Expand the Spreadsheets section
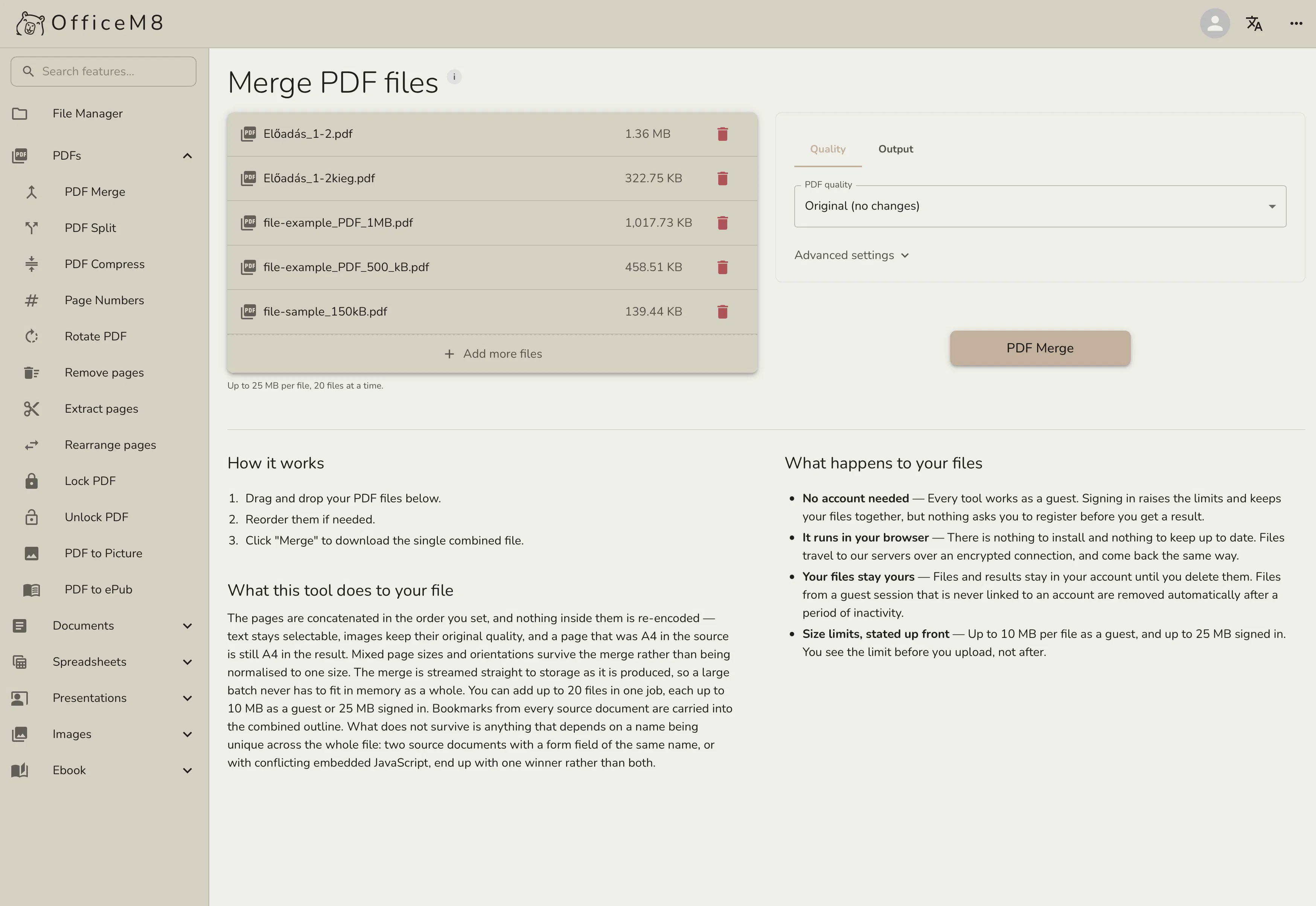1316x906 pixels. pos(187,662)
